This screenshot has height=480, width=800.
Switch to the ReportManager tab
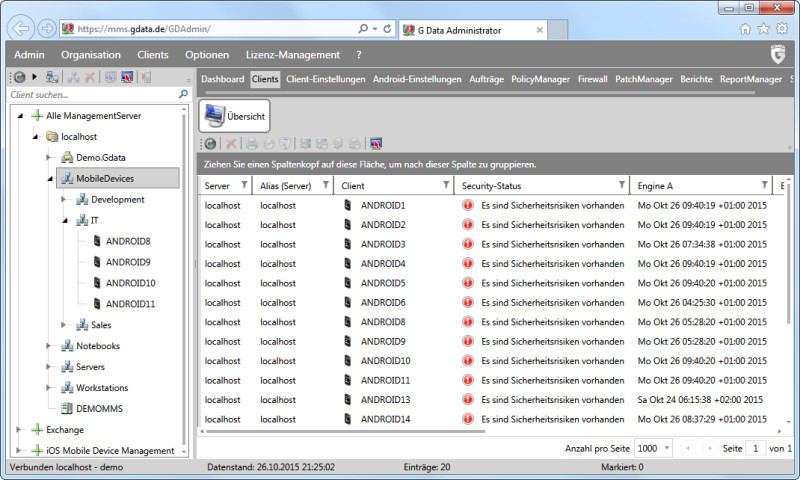point(751,79)
